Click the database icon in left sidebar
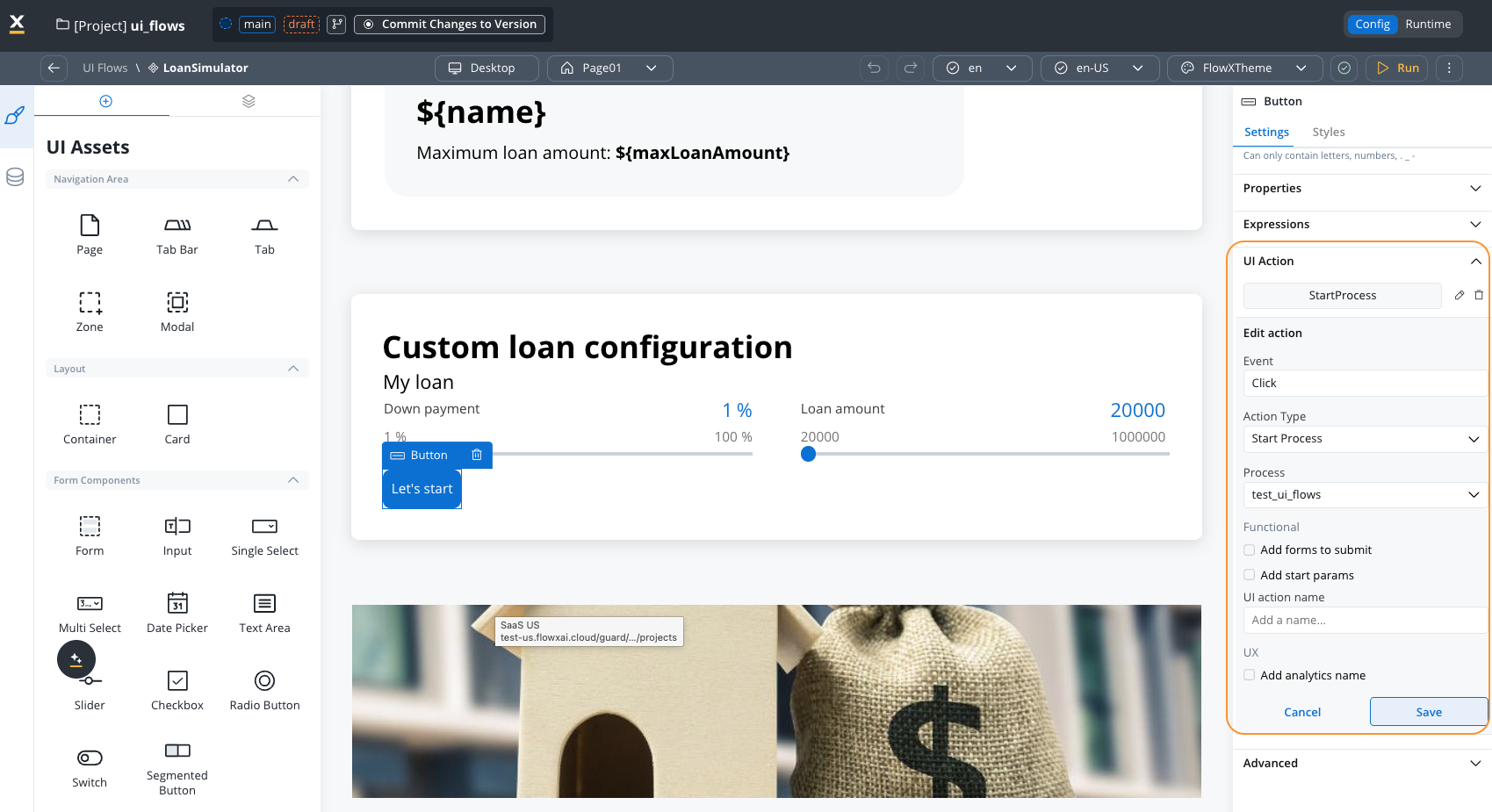The image size is (1492, 812). coord(15,176)
